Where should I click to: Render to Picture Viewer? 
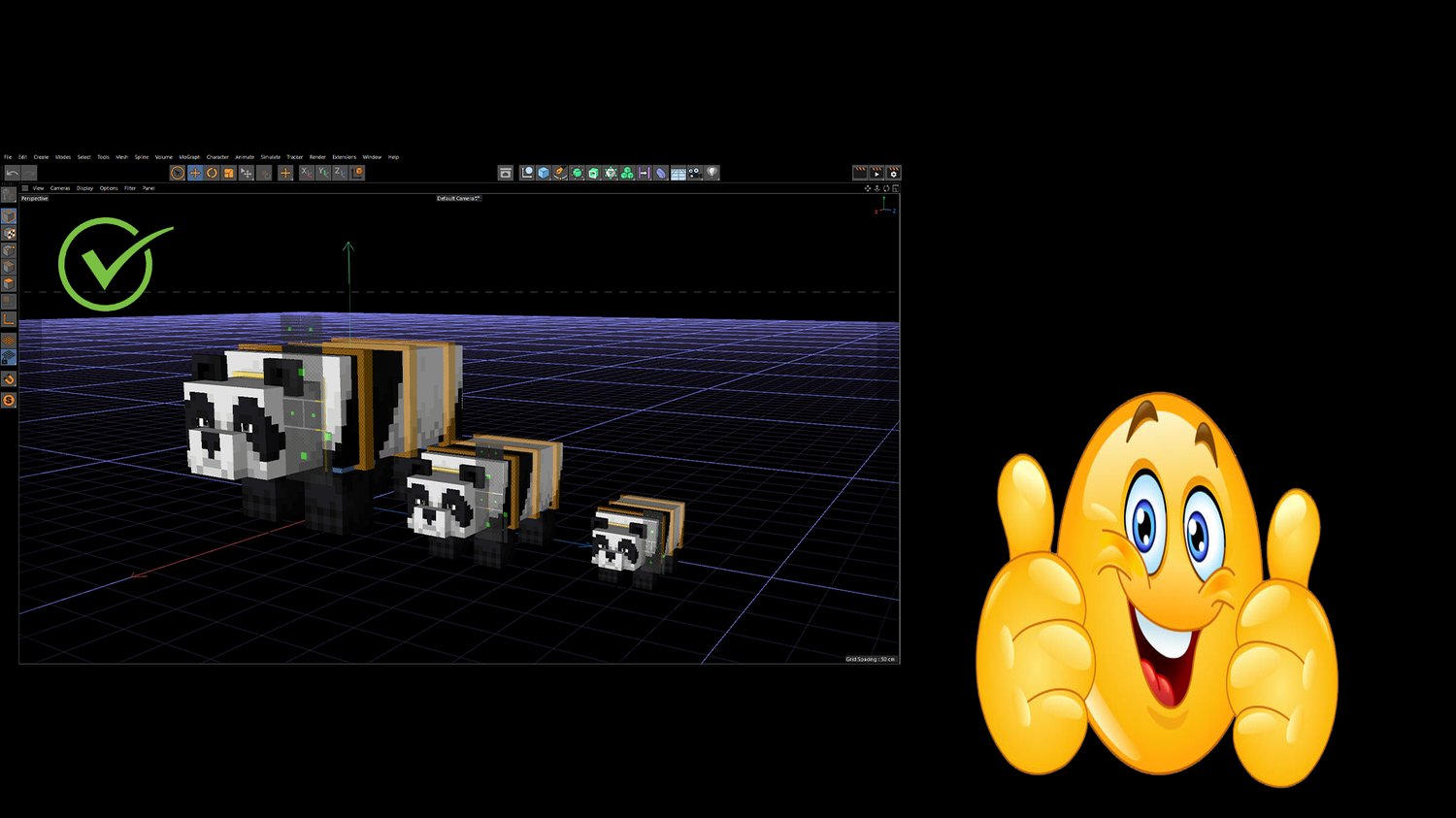877,173
